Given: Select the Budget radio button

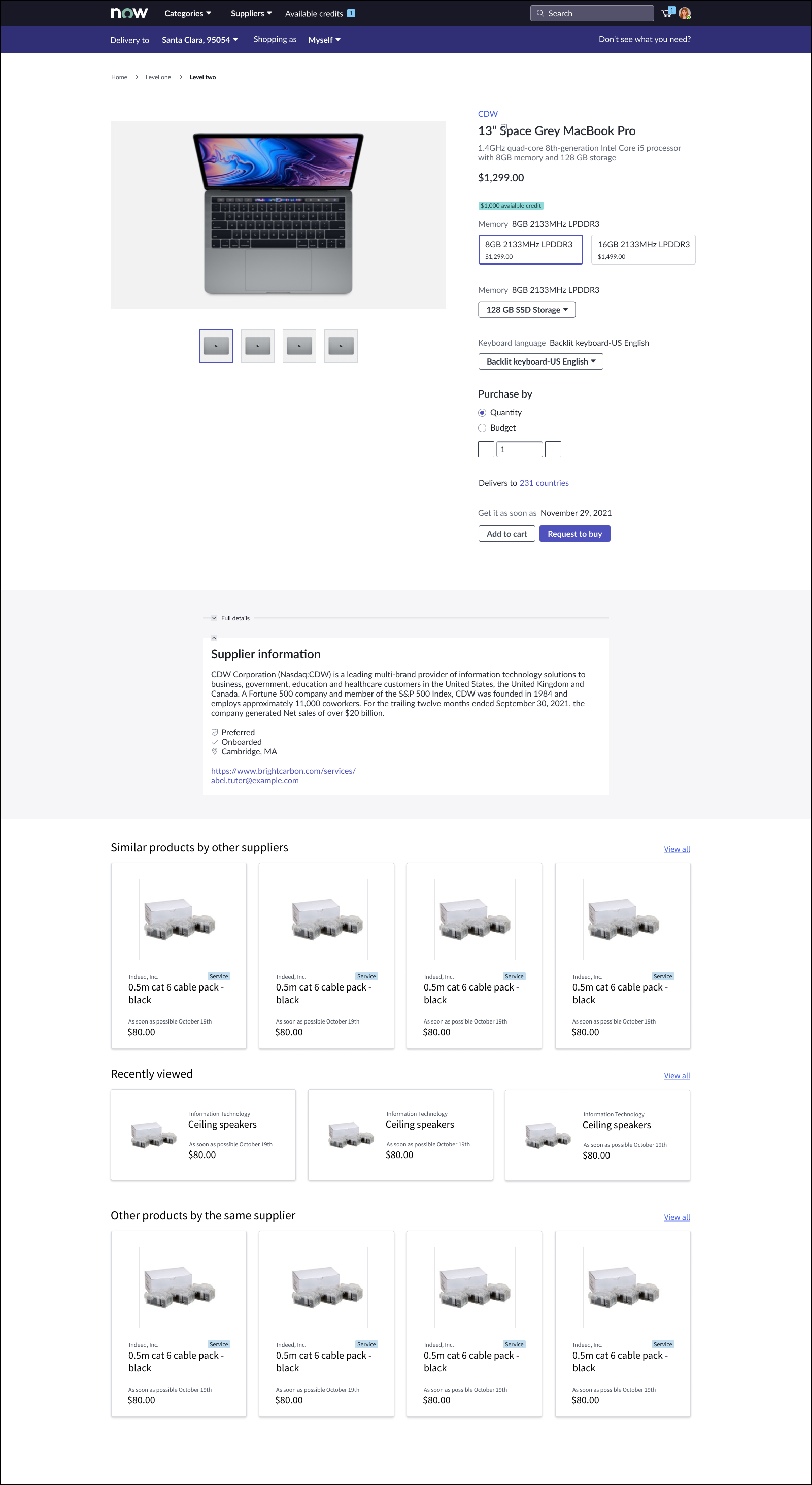Looking at the screenshot, I should click(x=482, y=428).
